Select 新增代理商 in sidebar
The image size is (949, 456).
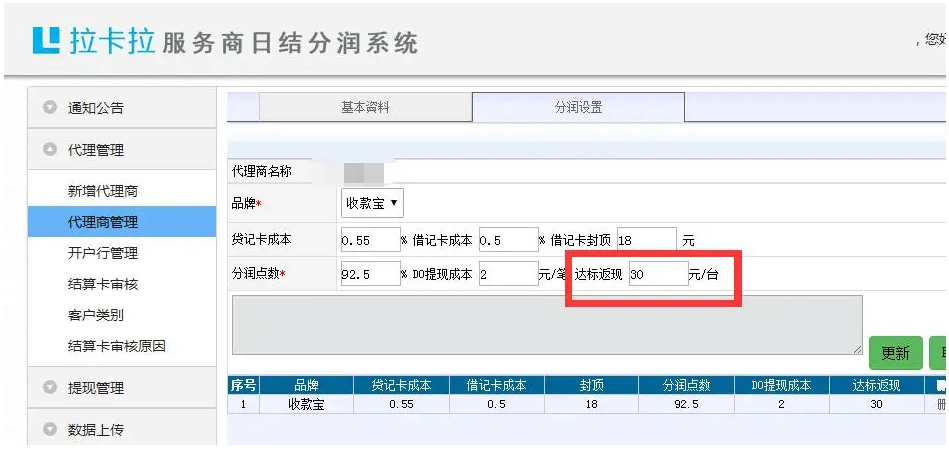pyautogui.click(x=103, y=191)
